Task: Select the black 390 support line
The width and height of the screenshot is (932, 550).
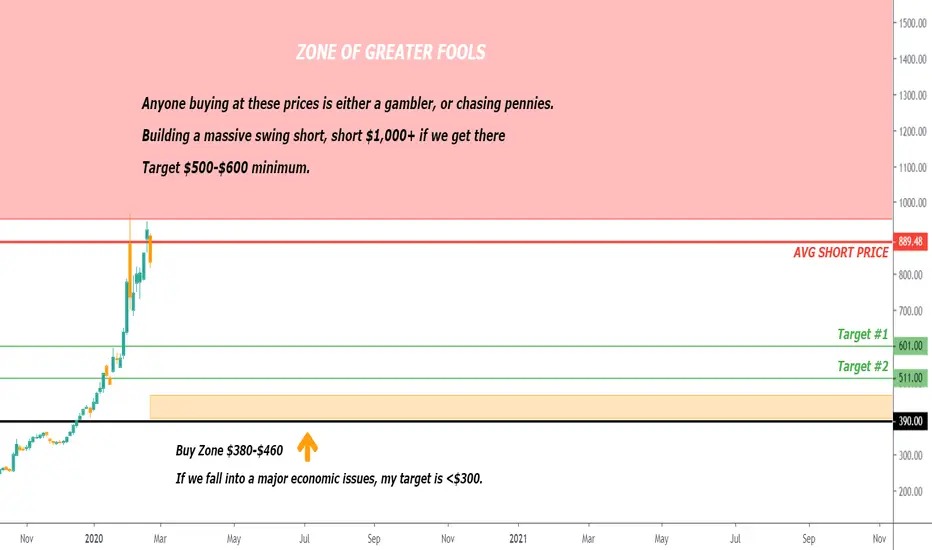Action: pyautogui.click(x=446, y=422)
